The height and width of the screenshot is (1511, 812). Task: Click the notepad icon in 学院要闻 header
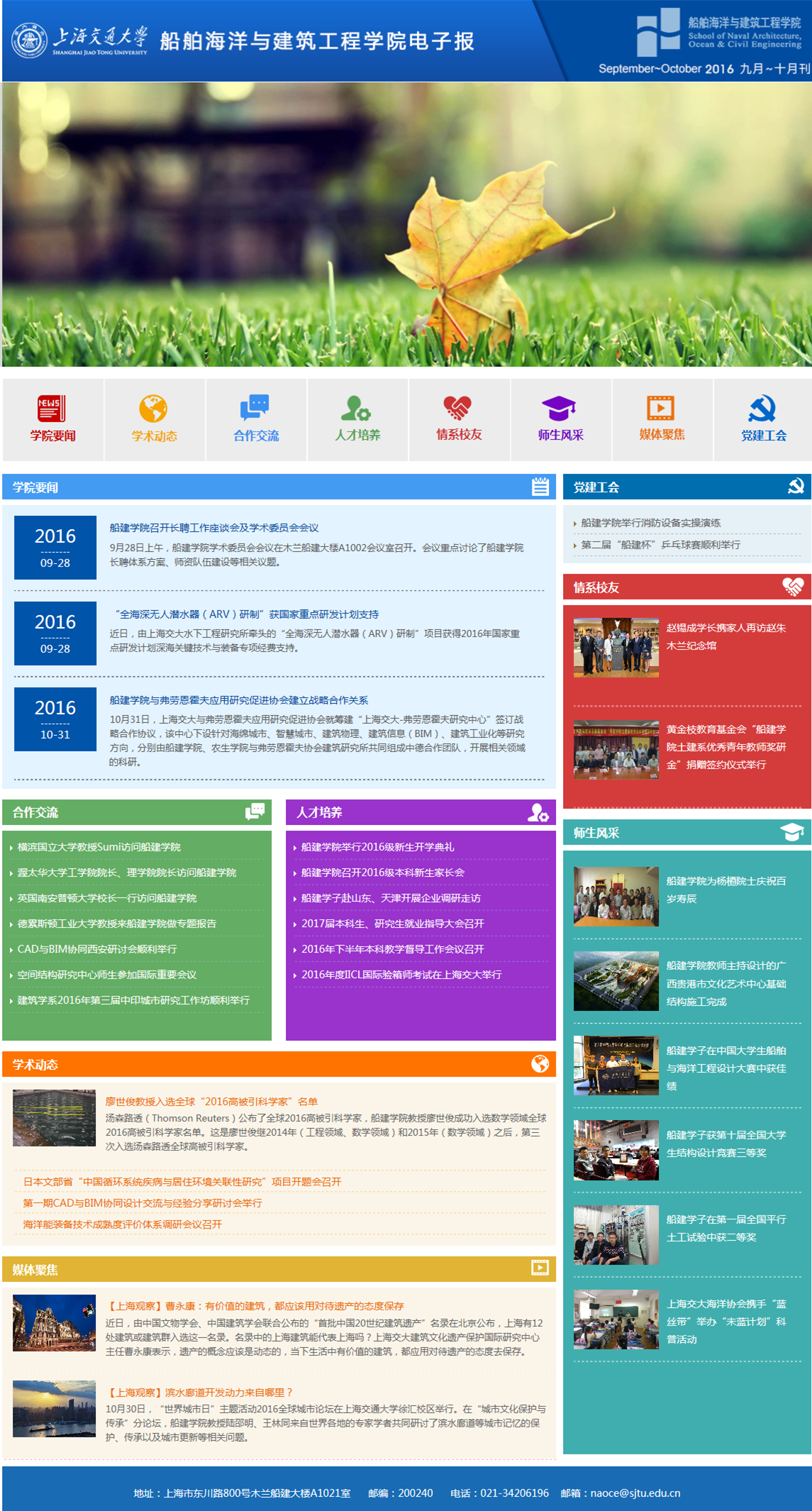(x=540, y=487)
